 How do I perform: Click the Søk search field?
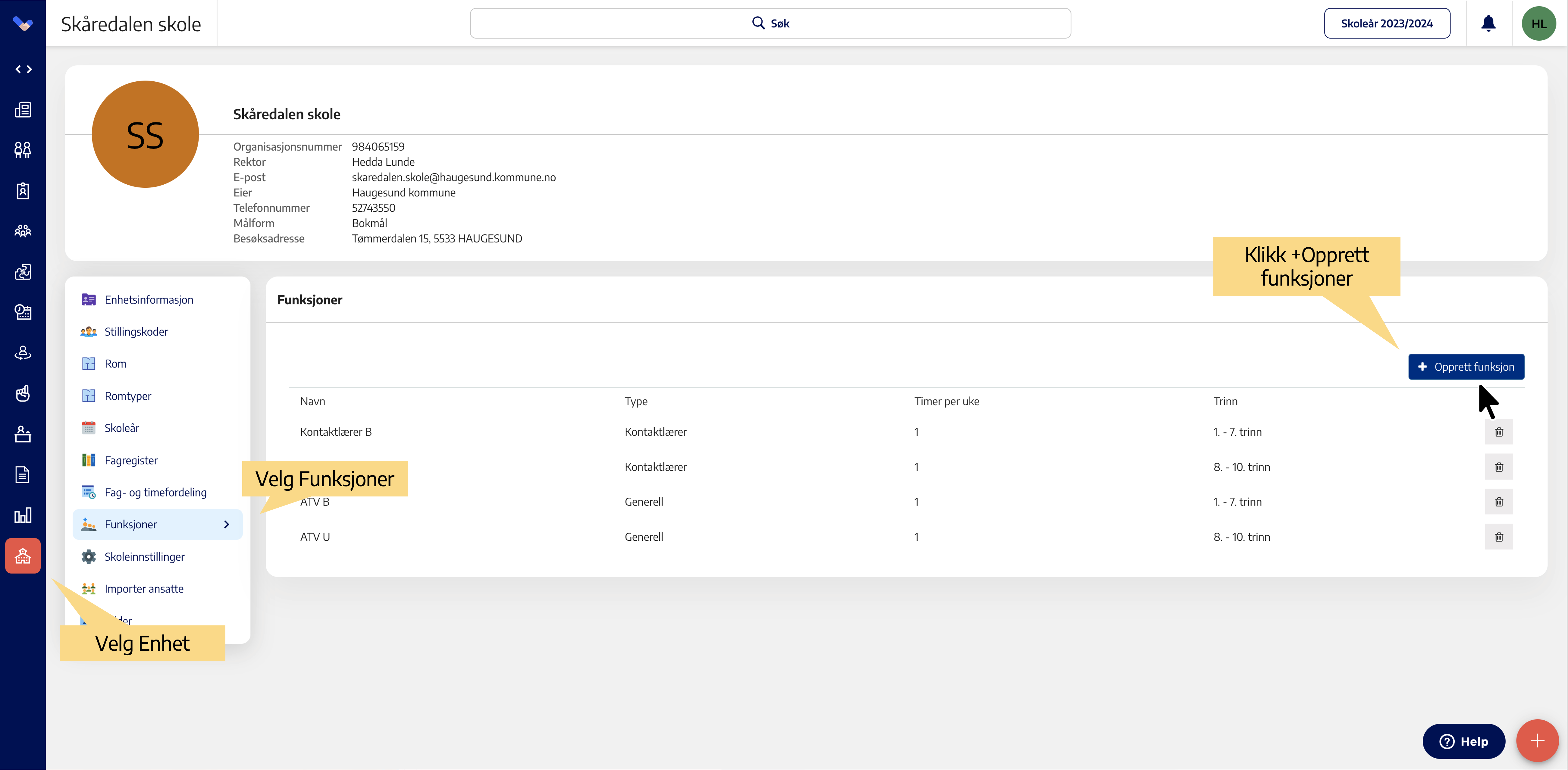(770, 23)
